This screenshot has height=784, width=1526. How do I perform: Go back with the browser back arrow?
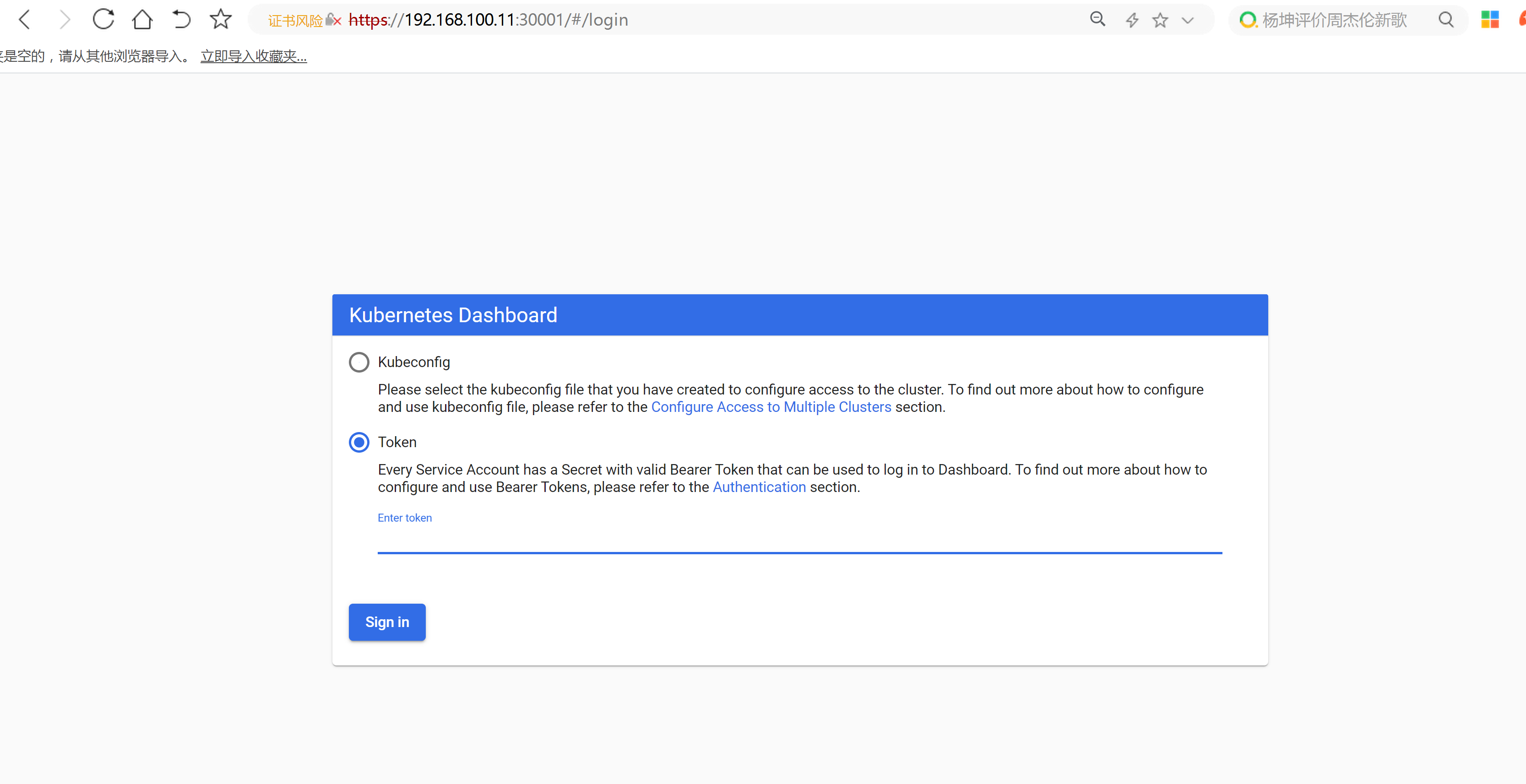pyautogui.click(x=24, y=20)
